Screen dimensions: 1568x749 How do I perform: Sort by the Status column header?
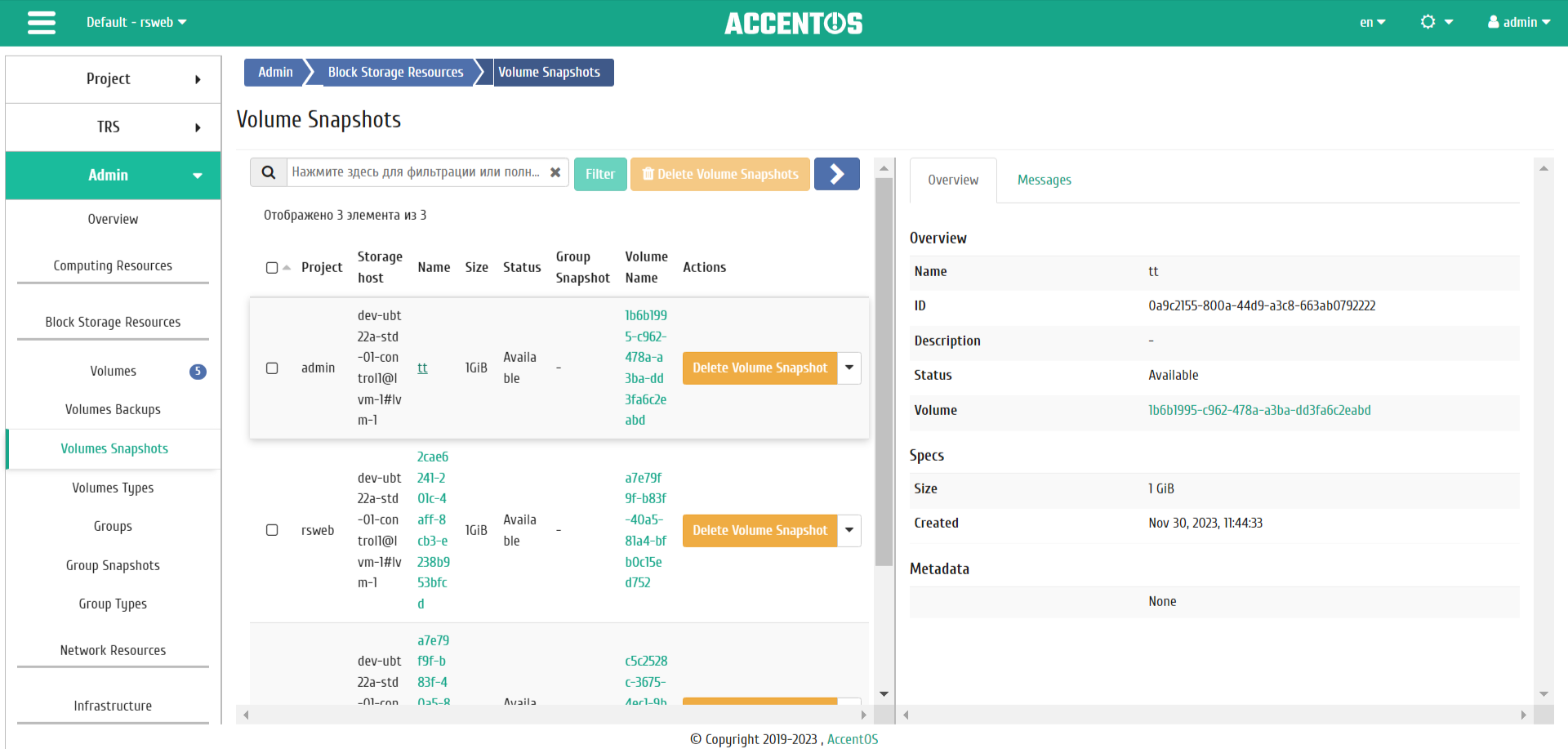522,267
